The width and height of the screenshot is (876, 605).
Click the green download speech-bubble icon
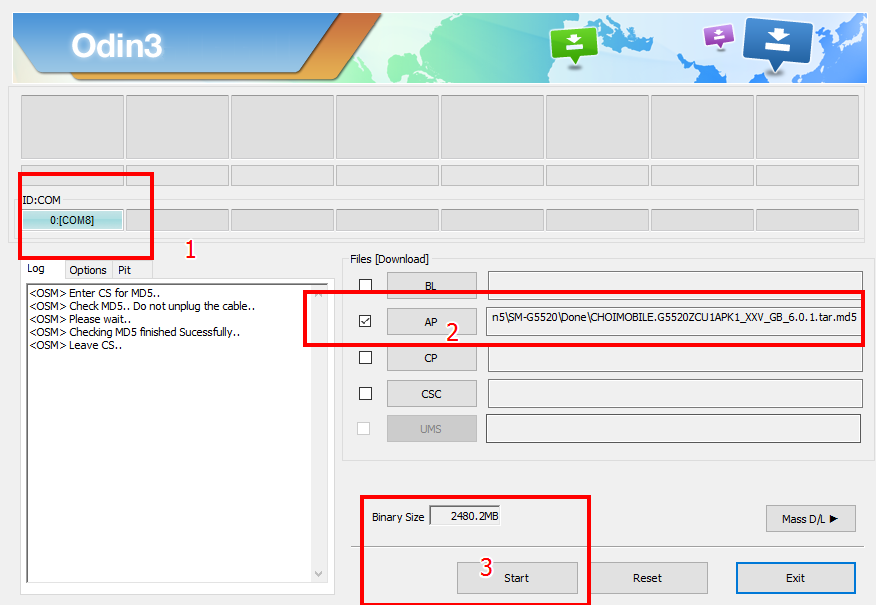573,43
